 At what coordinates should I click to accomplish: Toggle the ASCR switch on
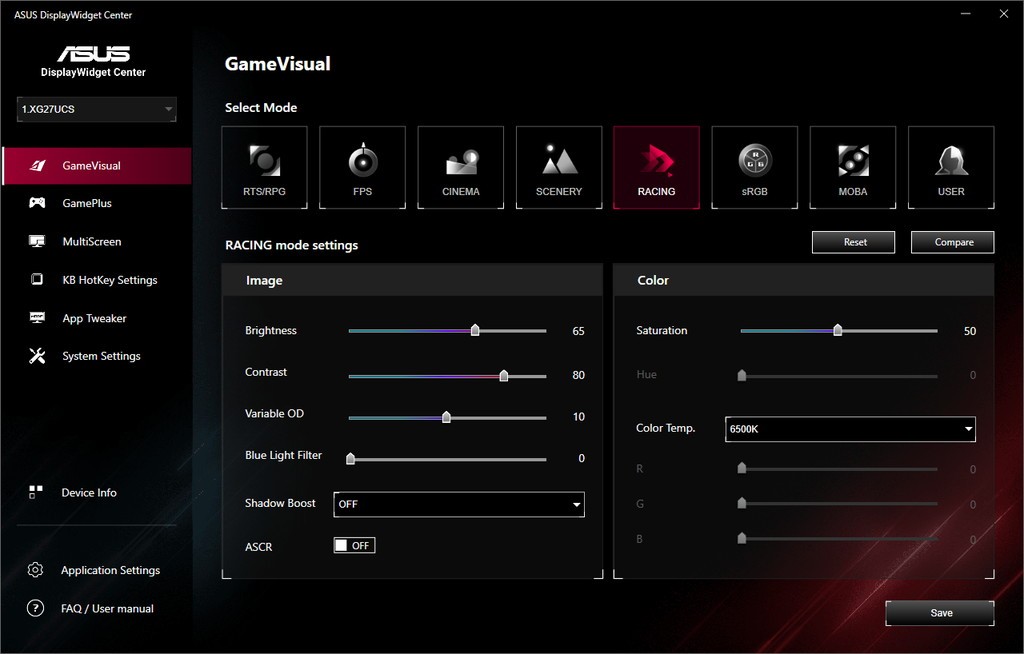click(354, 545)
